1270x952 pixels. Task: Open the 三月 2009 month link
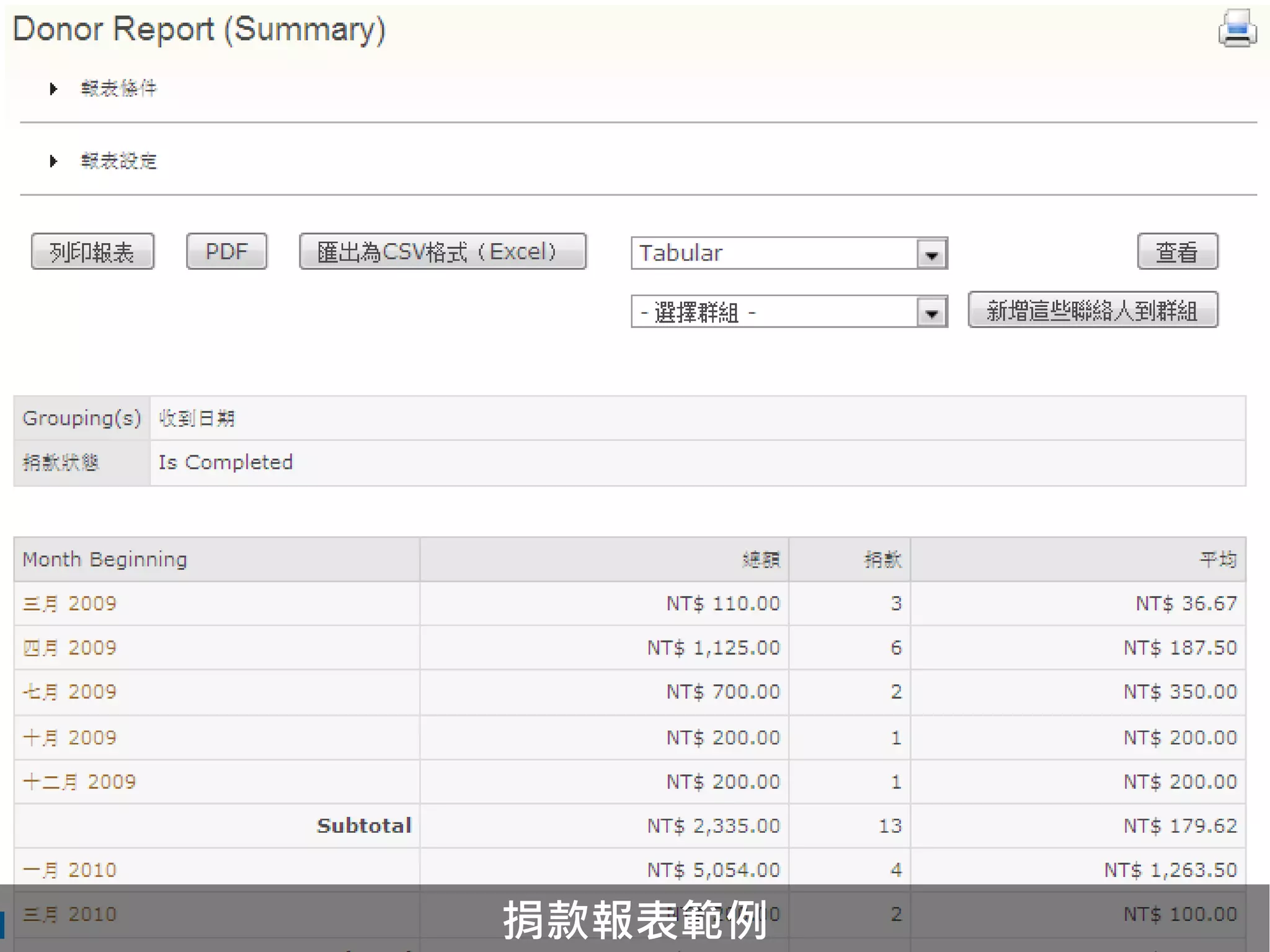pyautogui.click(x=69, y=603)
